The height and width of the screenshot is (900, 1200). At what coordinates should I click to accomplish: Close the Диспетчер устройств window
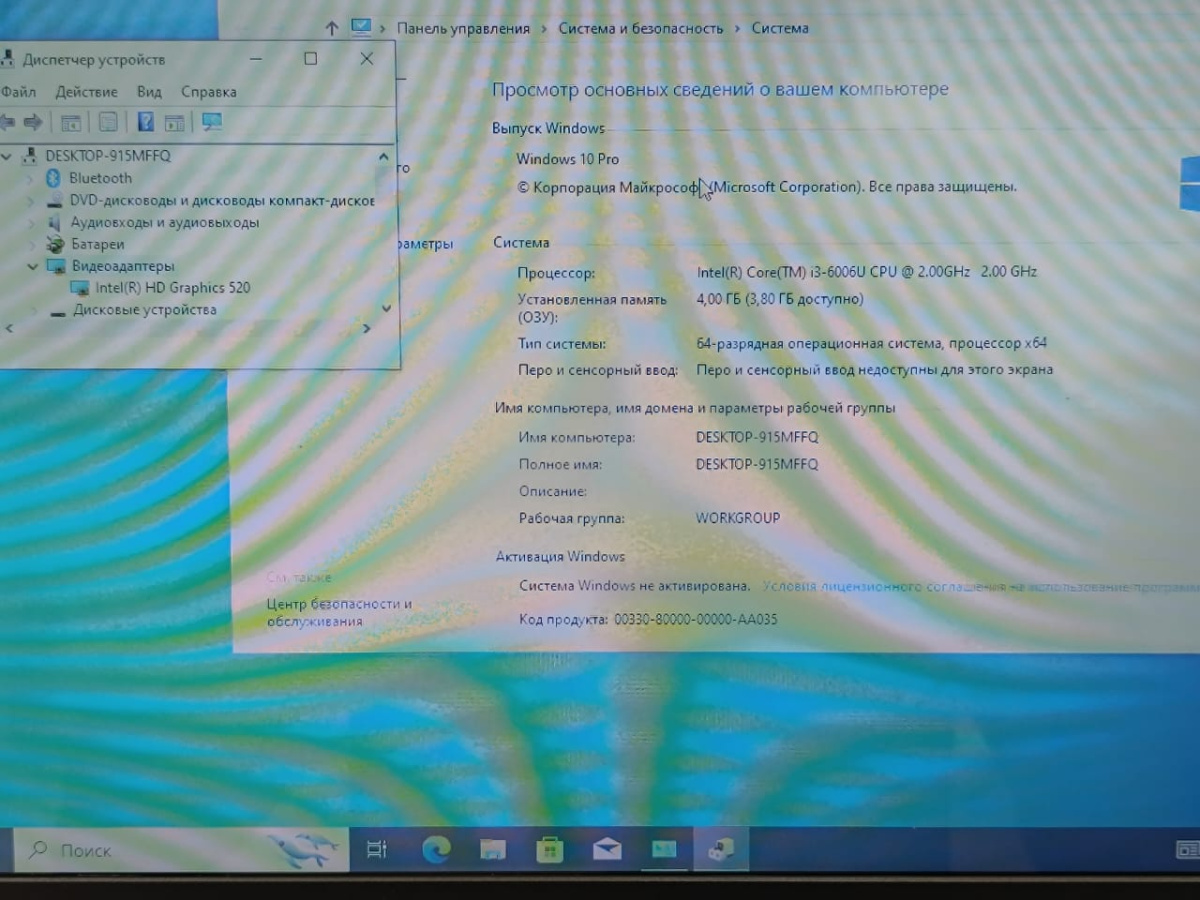click(367, 59)
